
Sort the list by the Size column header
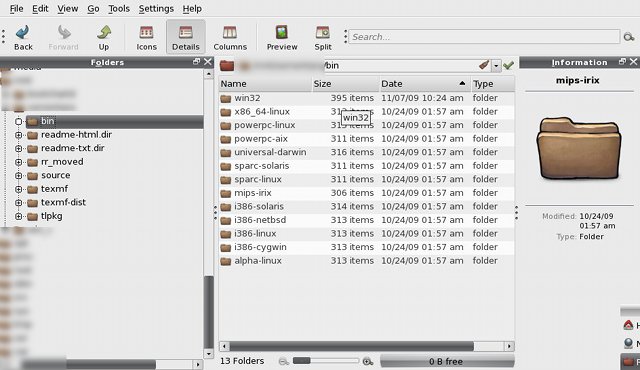346,84
